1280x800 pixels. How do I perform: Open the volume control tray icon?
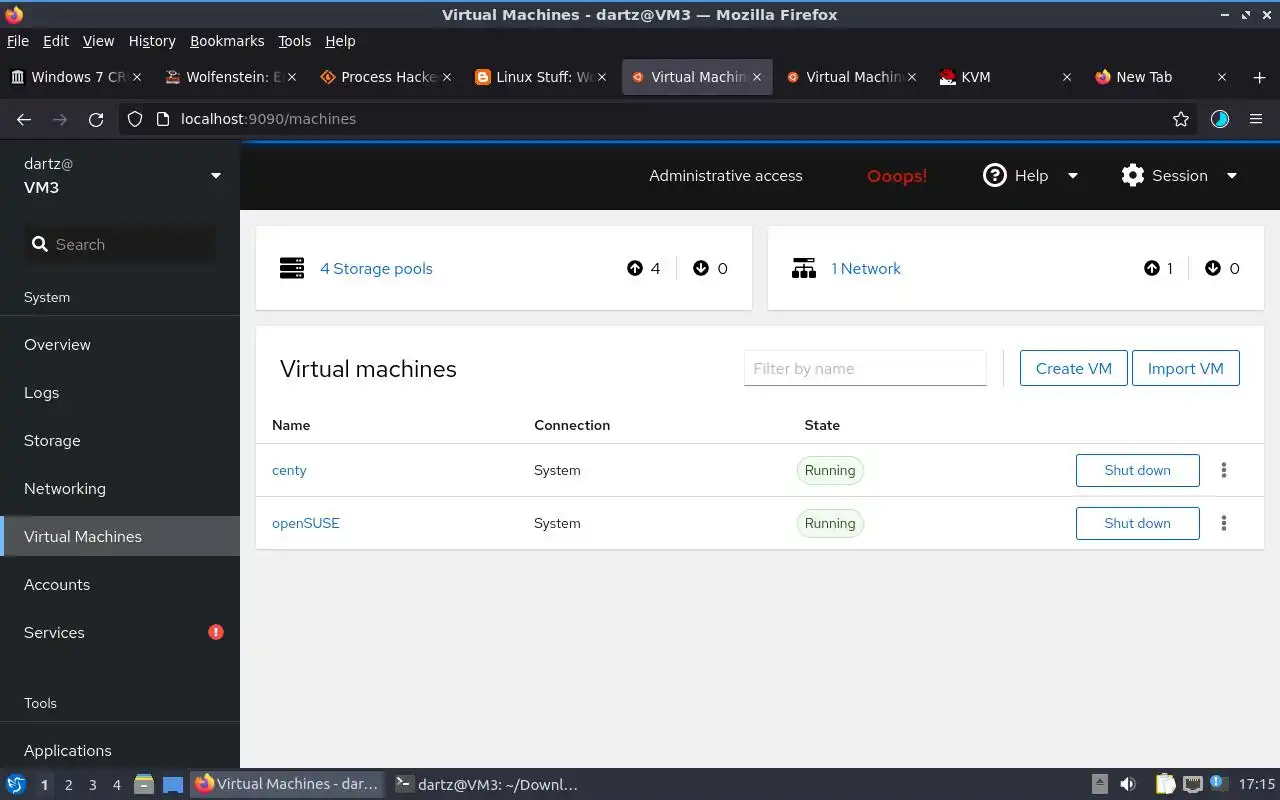click(1128, 785)
